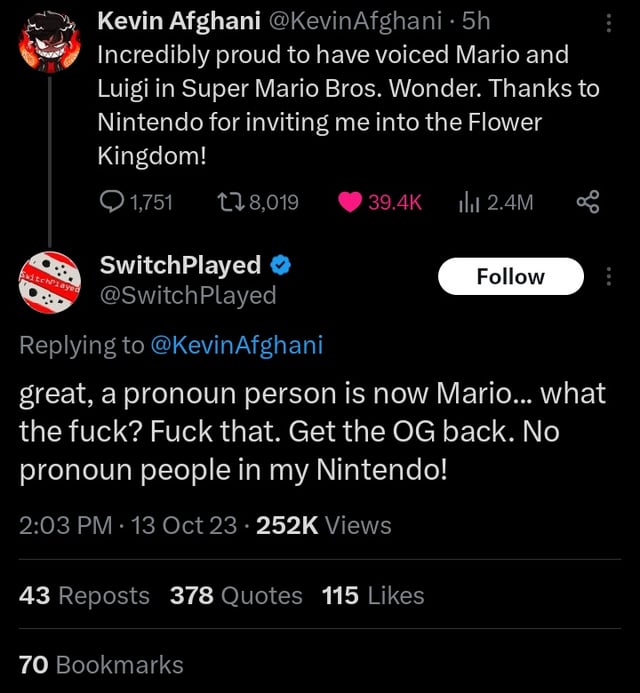View the 115 Likes list
This screenshot has width=640, height=693.
[x=373, y=596]
